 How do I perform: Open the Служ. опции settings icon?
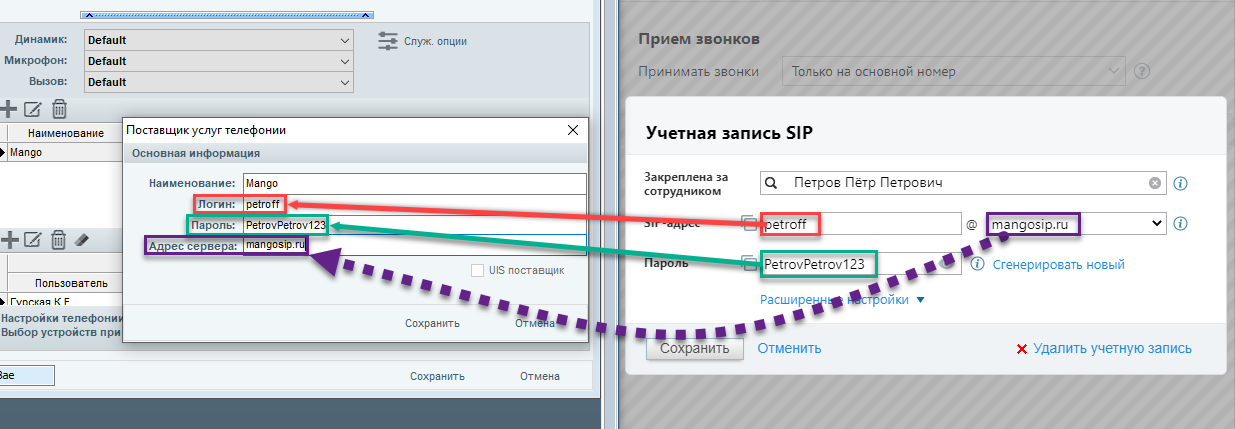[x=388, y=41]
